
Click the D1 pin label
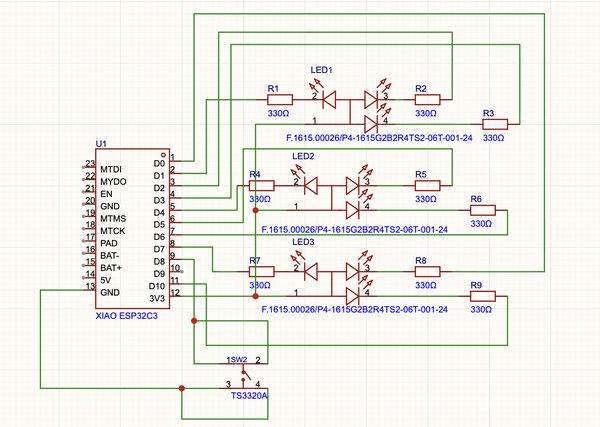[x=159, y=176]
